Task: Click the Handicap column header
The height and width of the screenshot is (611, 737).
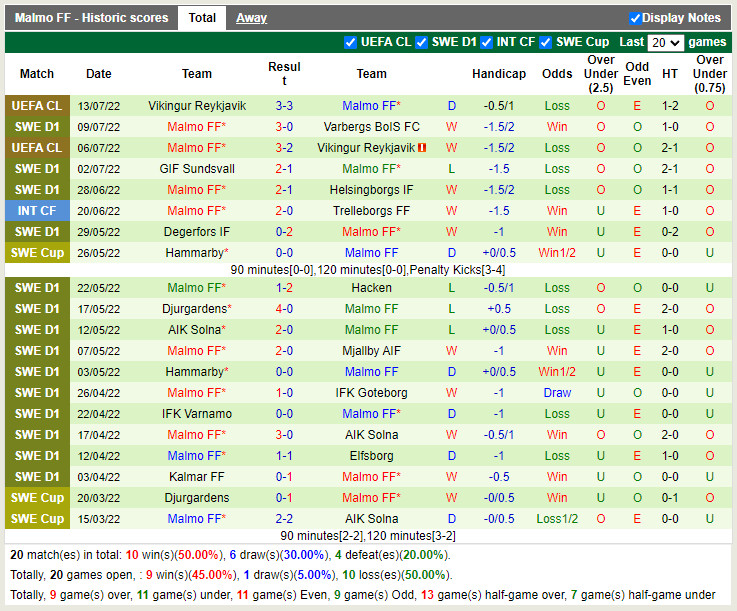Action: (498, 74)
